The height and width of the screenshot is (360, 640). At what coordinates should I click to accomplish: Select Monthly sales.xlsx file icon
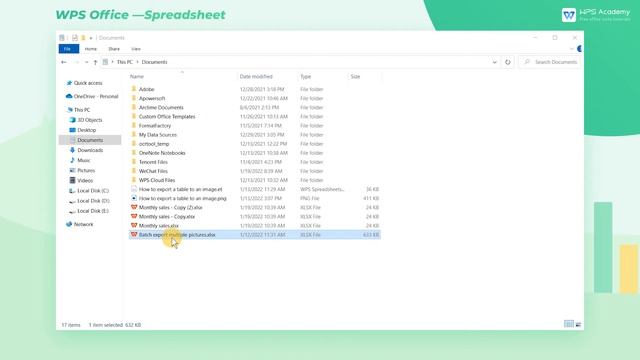pyautogui.click(x=133, y=225)
